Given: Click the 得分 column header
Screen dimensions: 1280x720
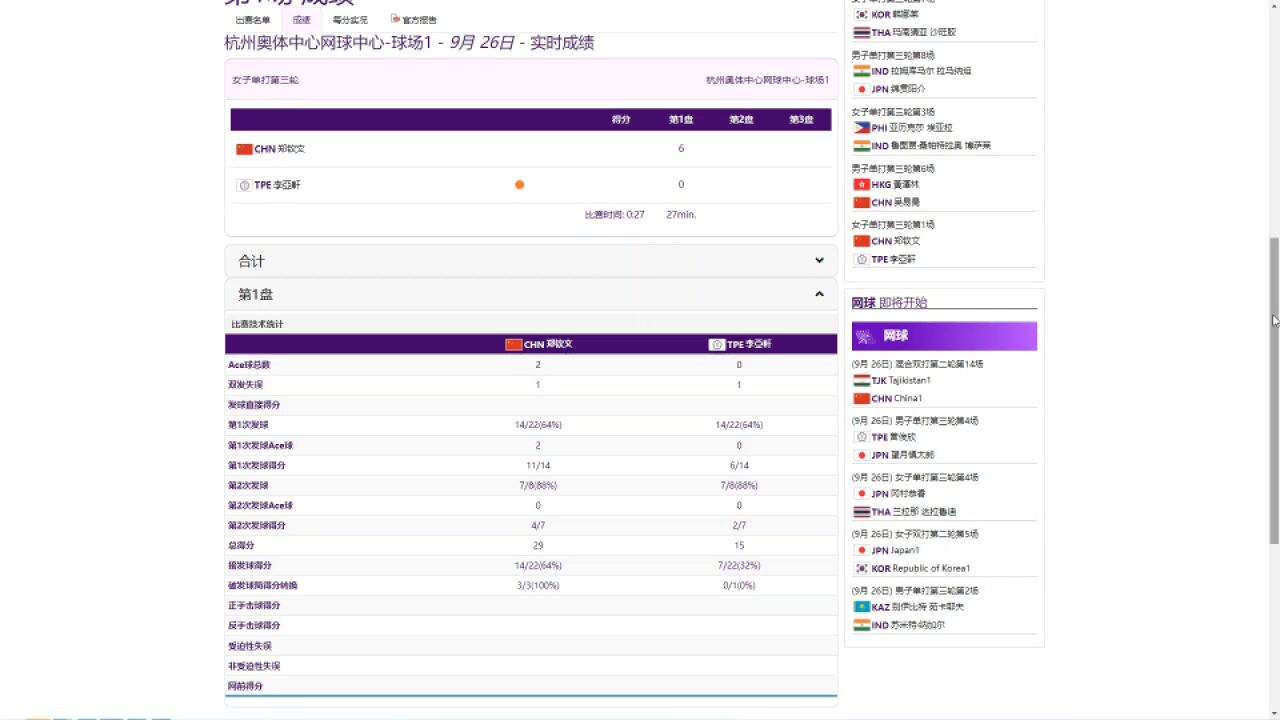Looking at the screenshot, I should tap(621, 119).
